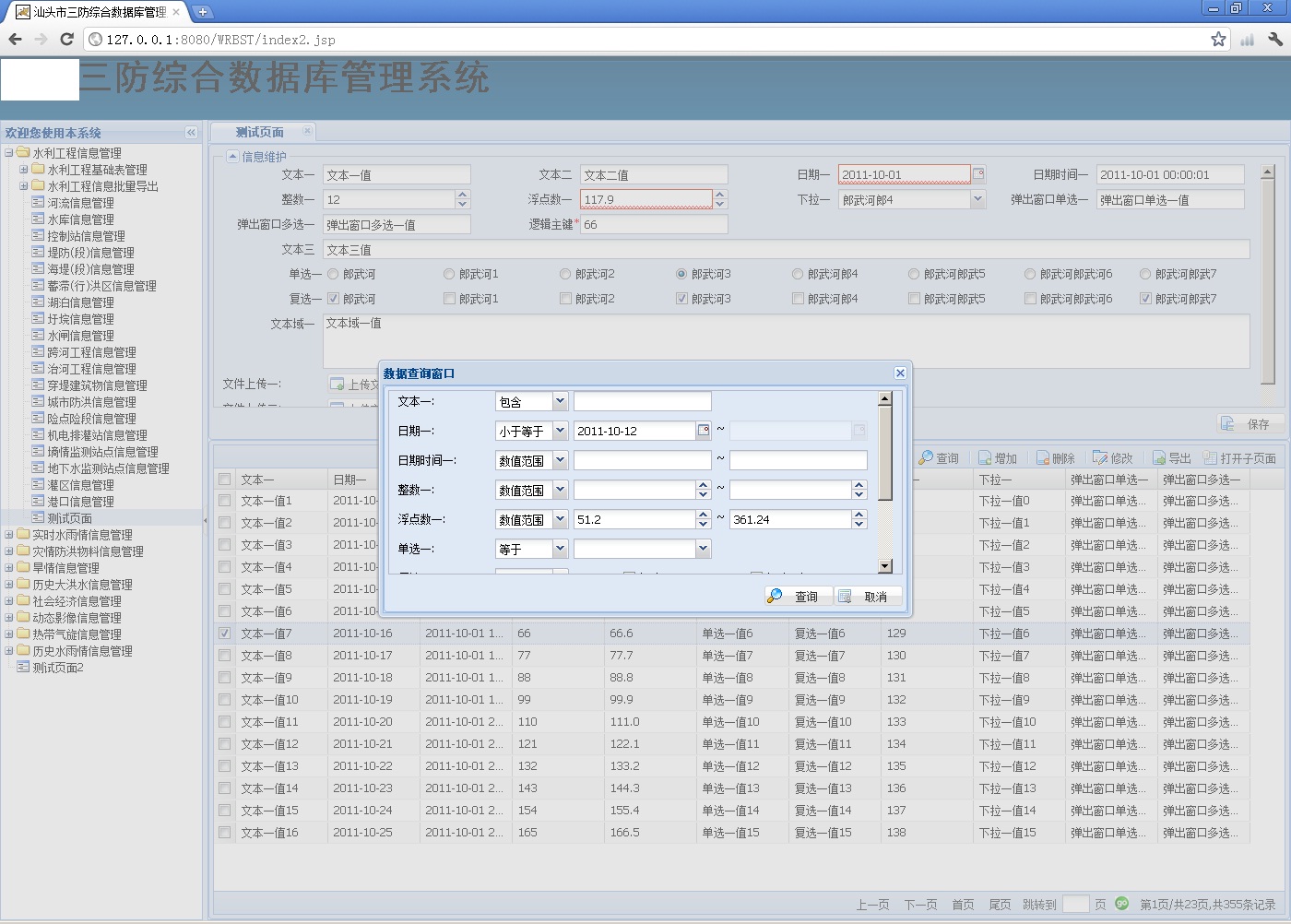Image resolution: width=1291 pixels, height=924 pixels.
Task: Click the query dialog's vertical scrollbar up arrow
Action: [885, 398]
